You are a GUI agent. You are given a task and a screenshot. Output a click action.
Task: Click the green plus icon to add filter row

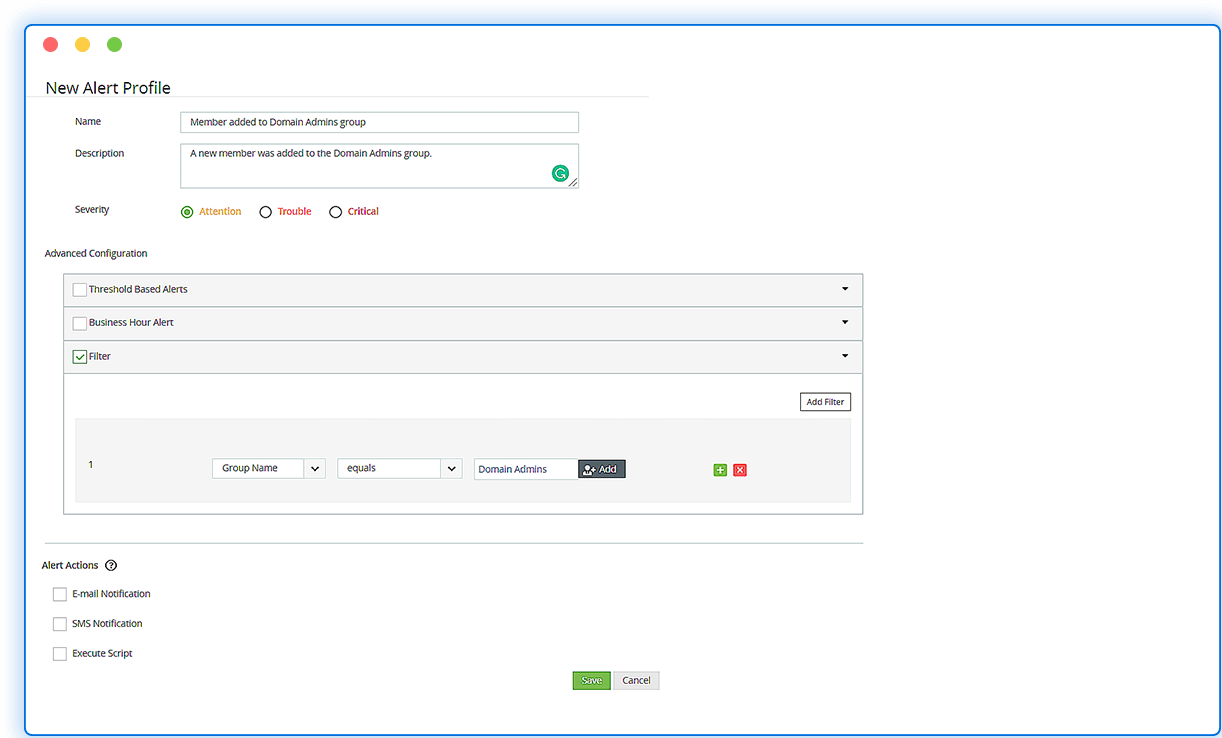click(x=720, y=469)
